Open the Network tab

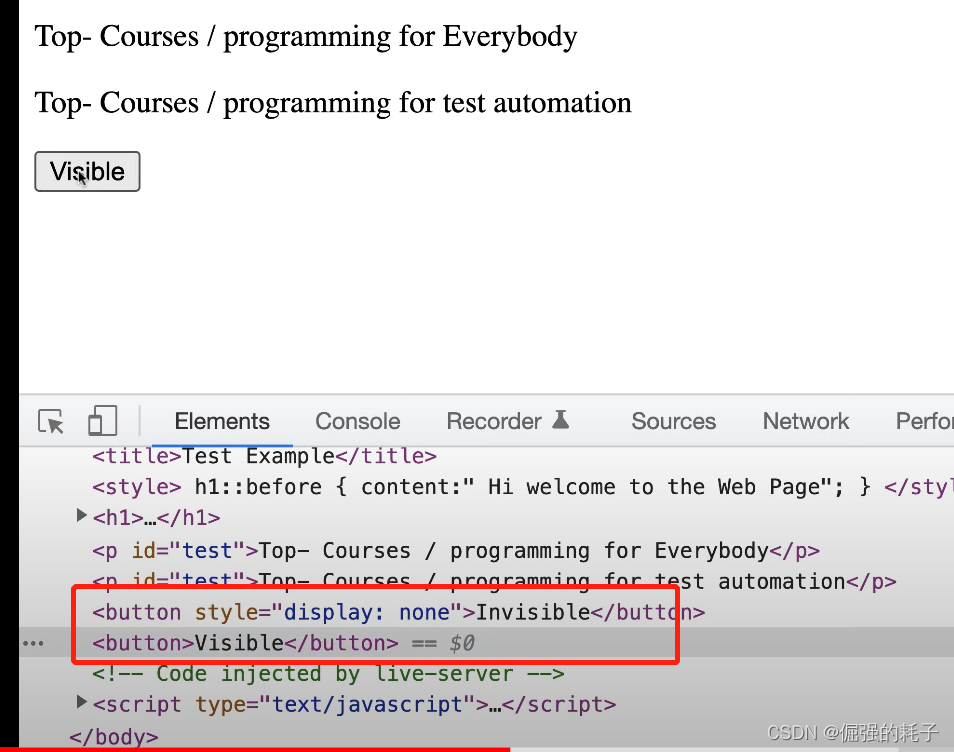[x=806, y=421]
